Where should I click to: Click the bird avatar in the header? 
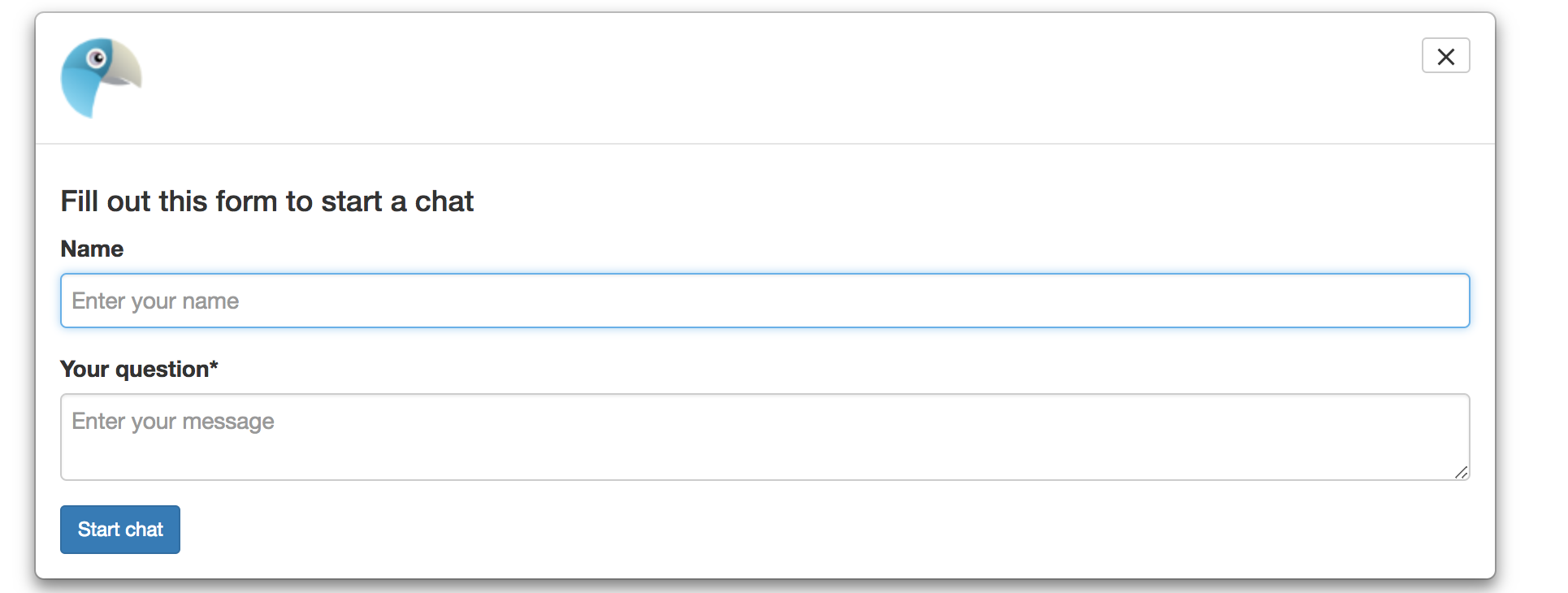click(x=101, y=78)
